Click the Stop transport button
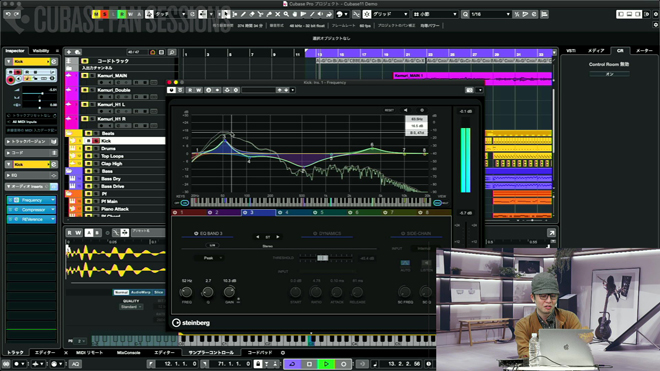This screenshot has height=371, width=660. 309,364
